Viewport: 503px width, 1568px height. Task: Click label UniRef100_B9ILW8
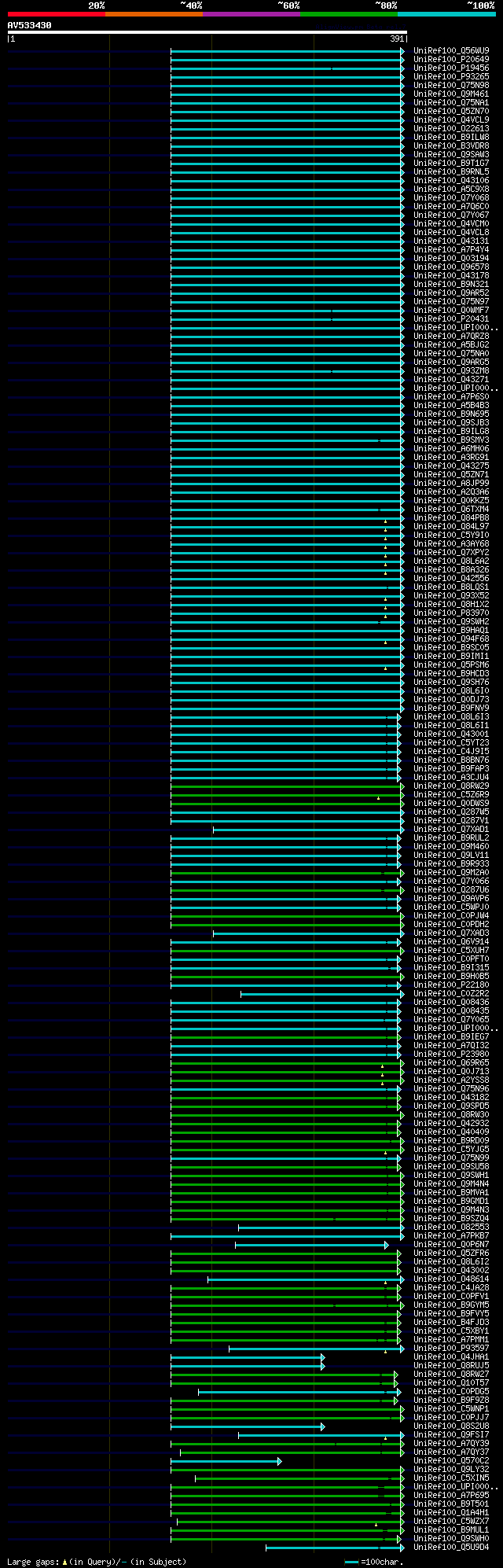451,137
